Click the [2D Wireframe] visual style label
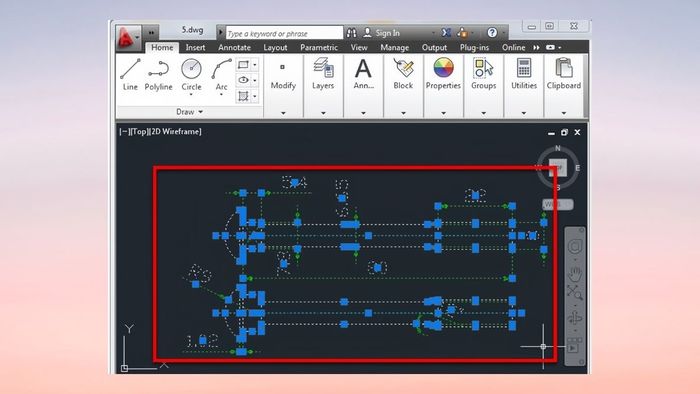This screenshot has width=700, height=394. 175,132
